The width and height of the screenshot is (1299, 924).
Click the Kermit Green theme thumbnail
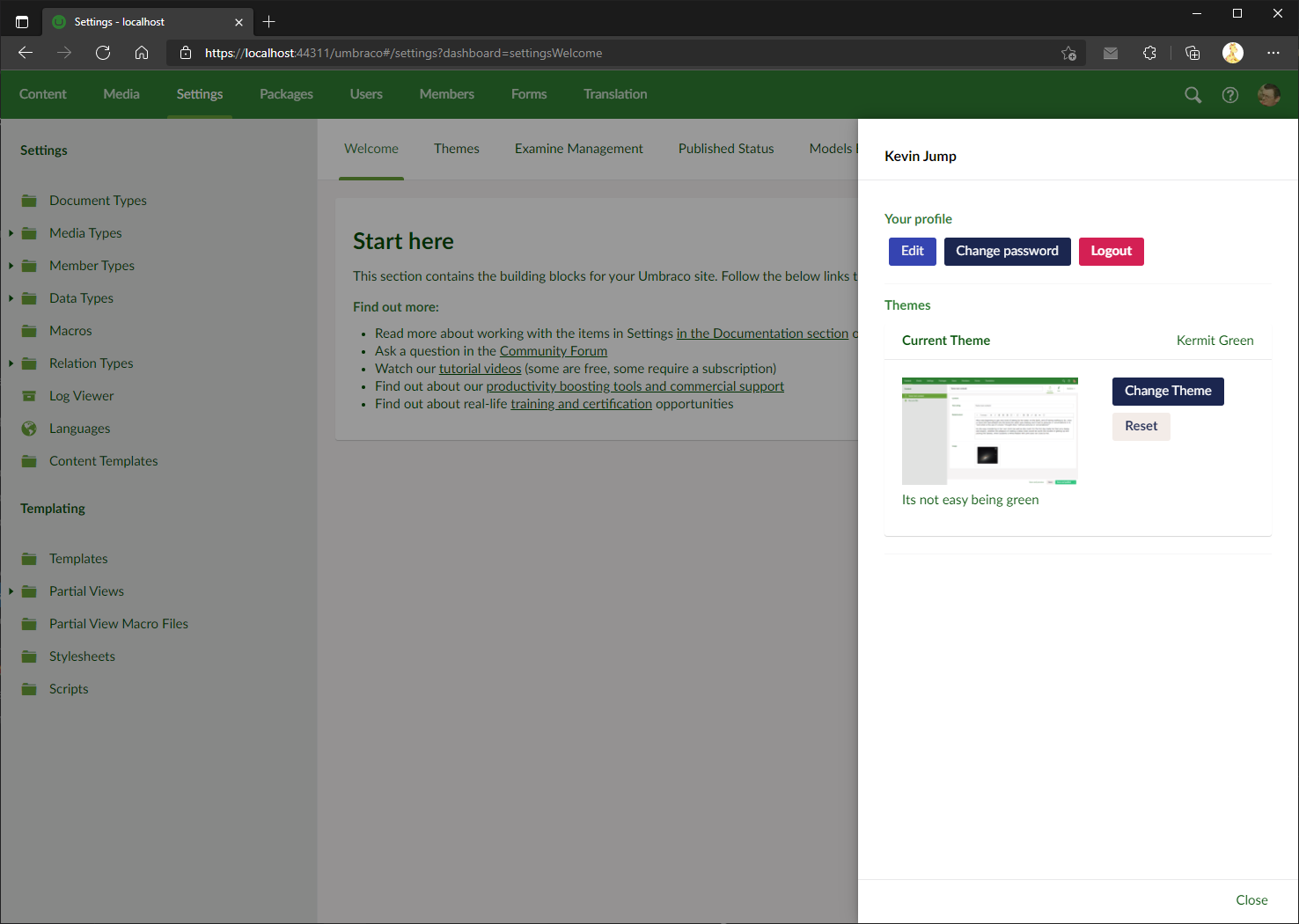click(x=990, y=431)
